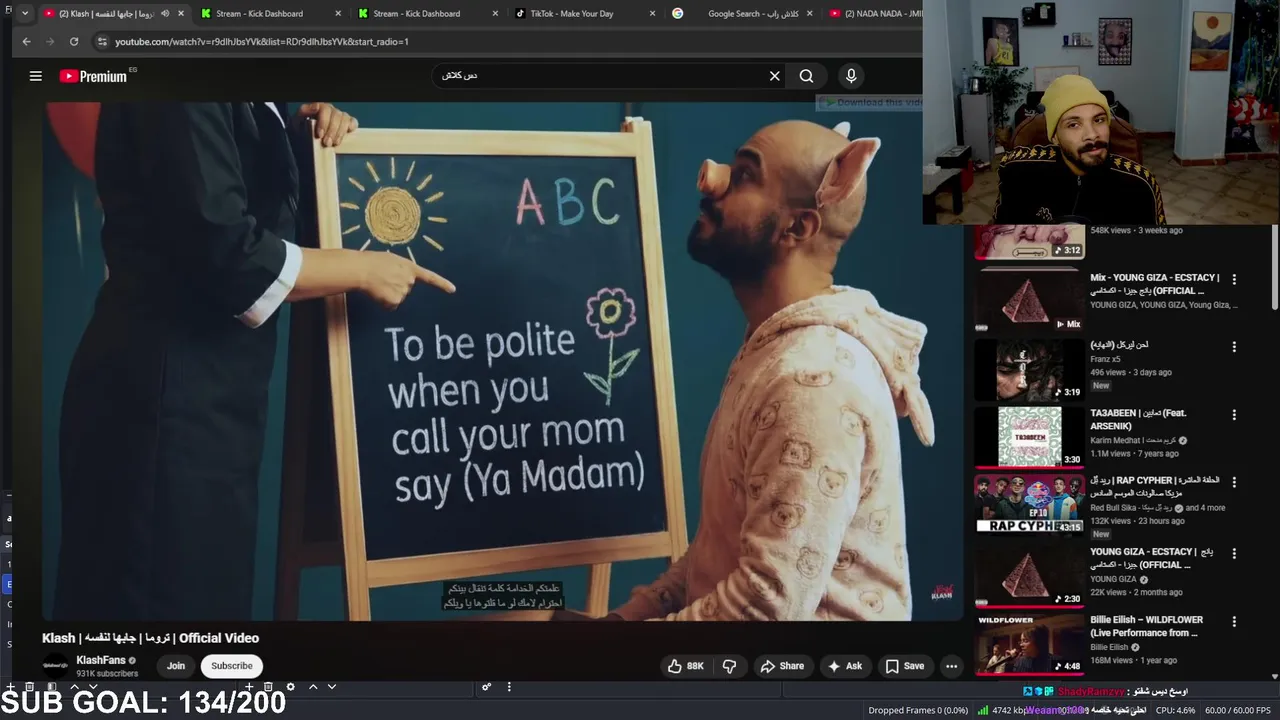Open options for Billie Eilish WILDFLOWER video
This screenshot has width=1280, height=720.
coord(1234,621)
